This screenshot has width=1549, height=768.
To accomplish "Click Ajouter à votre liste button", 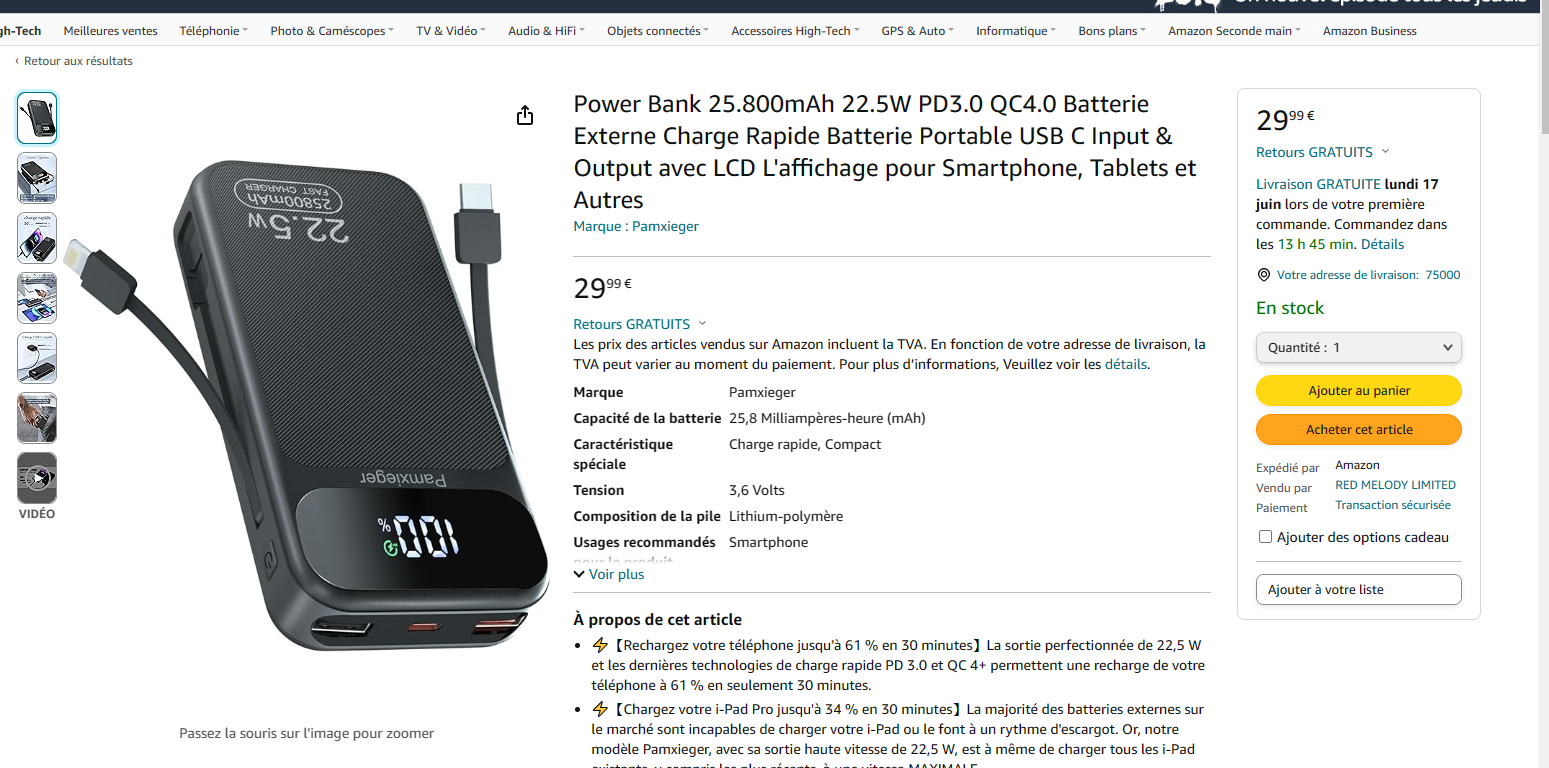I will tap(1358, 590).
